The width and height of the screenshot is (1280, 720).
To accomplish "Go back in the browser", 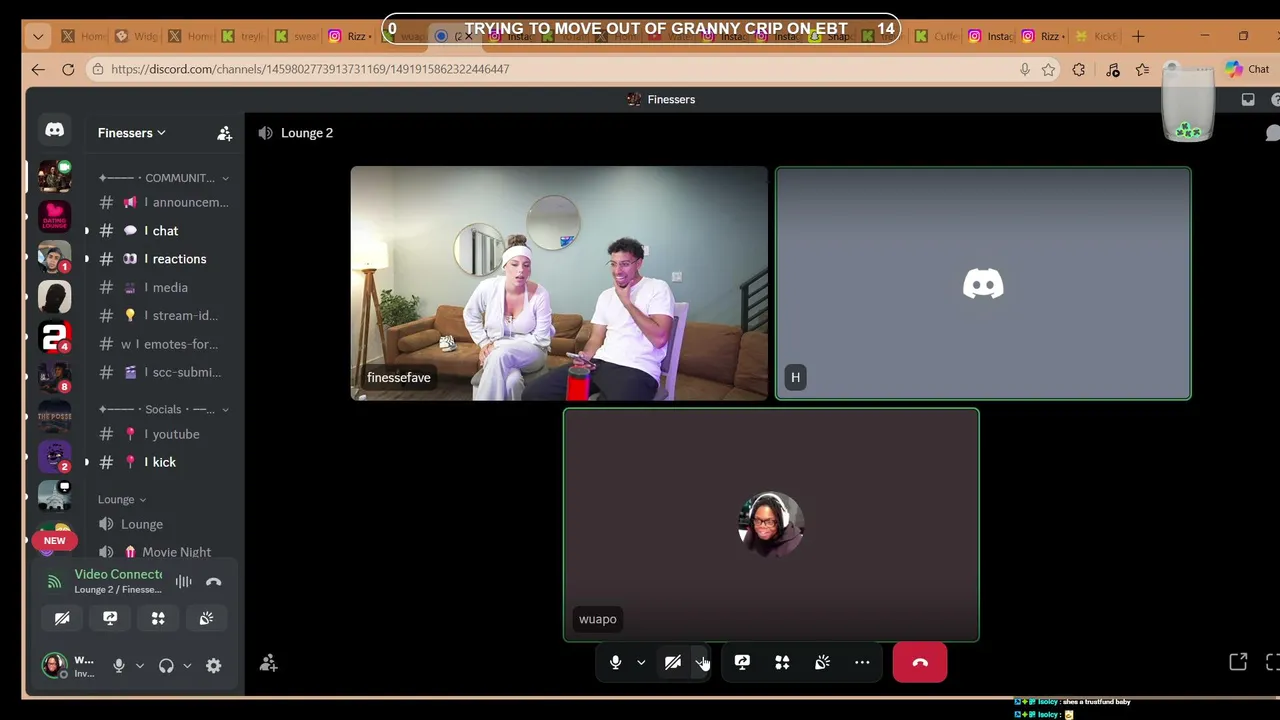I will coord(38,69).
